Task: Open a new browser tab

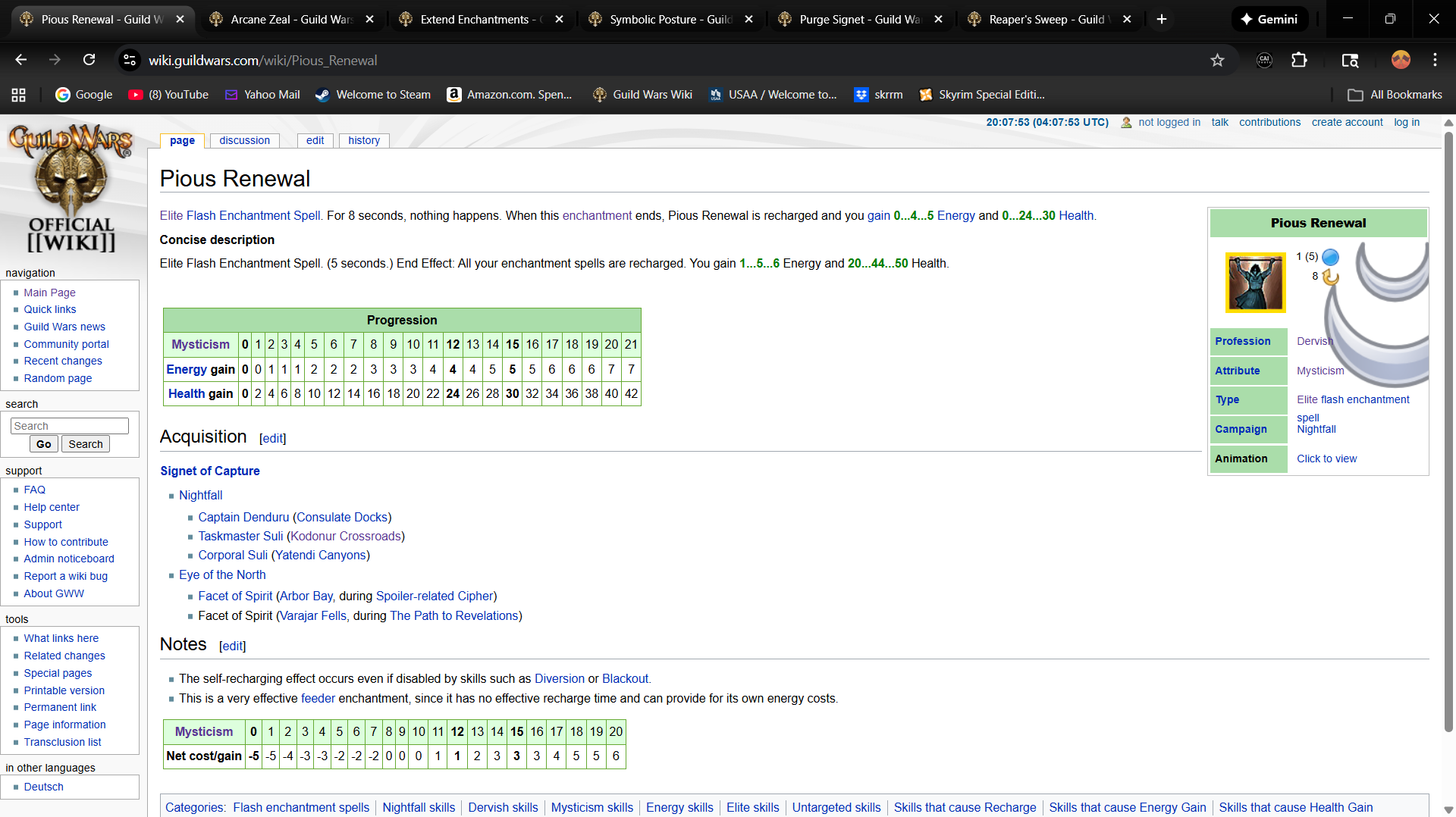Action: (x=1161, y=19)
